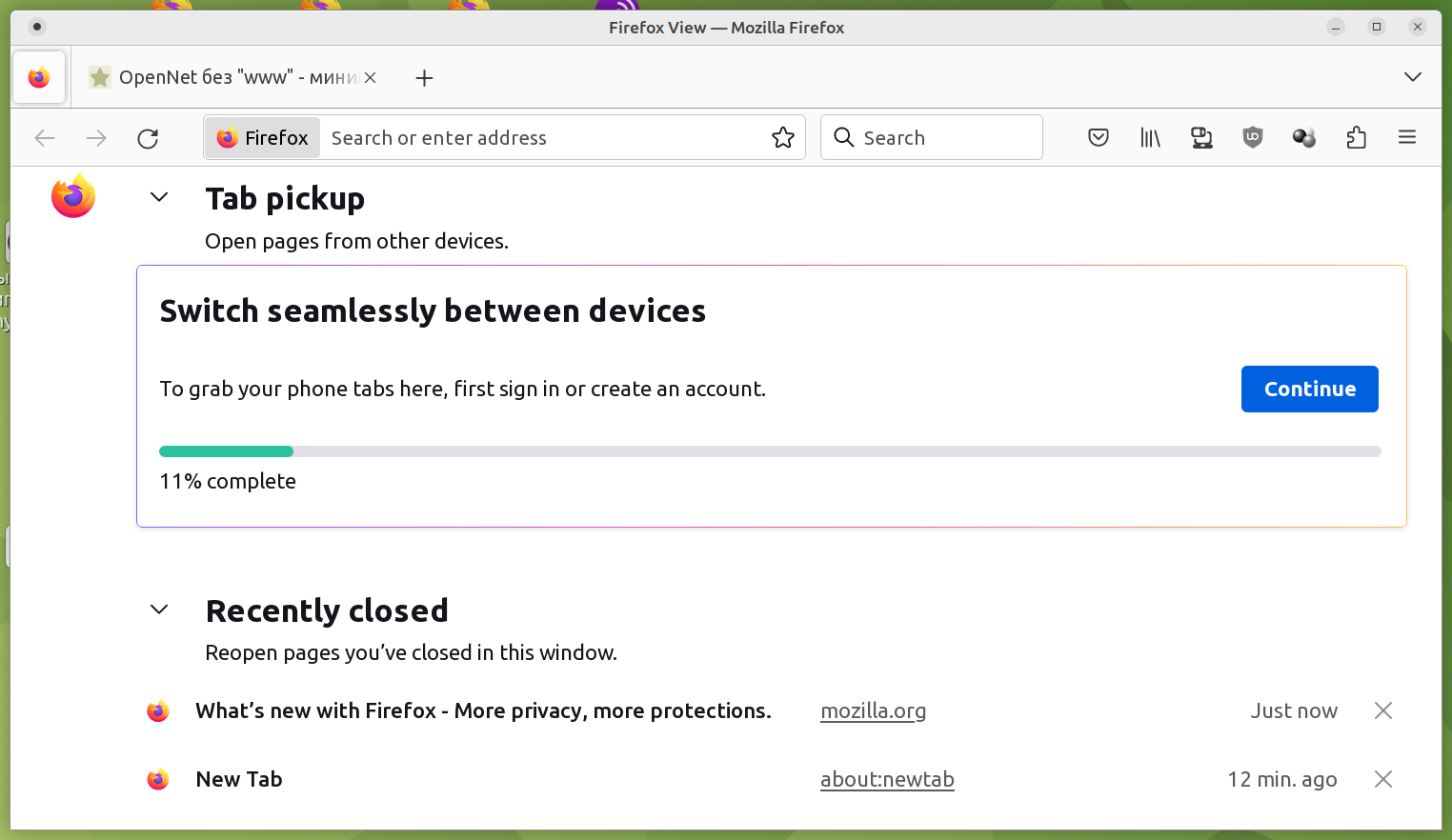Screen dimensions: 1452x840
Task: Reopen 'What's new with Firefox' closed page
Action: tap(483, 710)
